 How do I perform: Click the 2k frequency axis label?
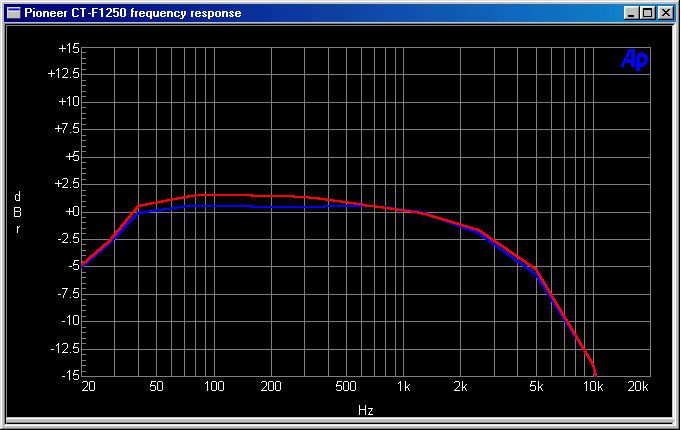[x=460, y=386]
